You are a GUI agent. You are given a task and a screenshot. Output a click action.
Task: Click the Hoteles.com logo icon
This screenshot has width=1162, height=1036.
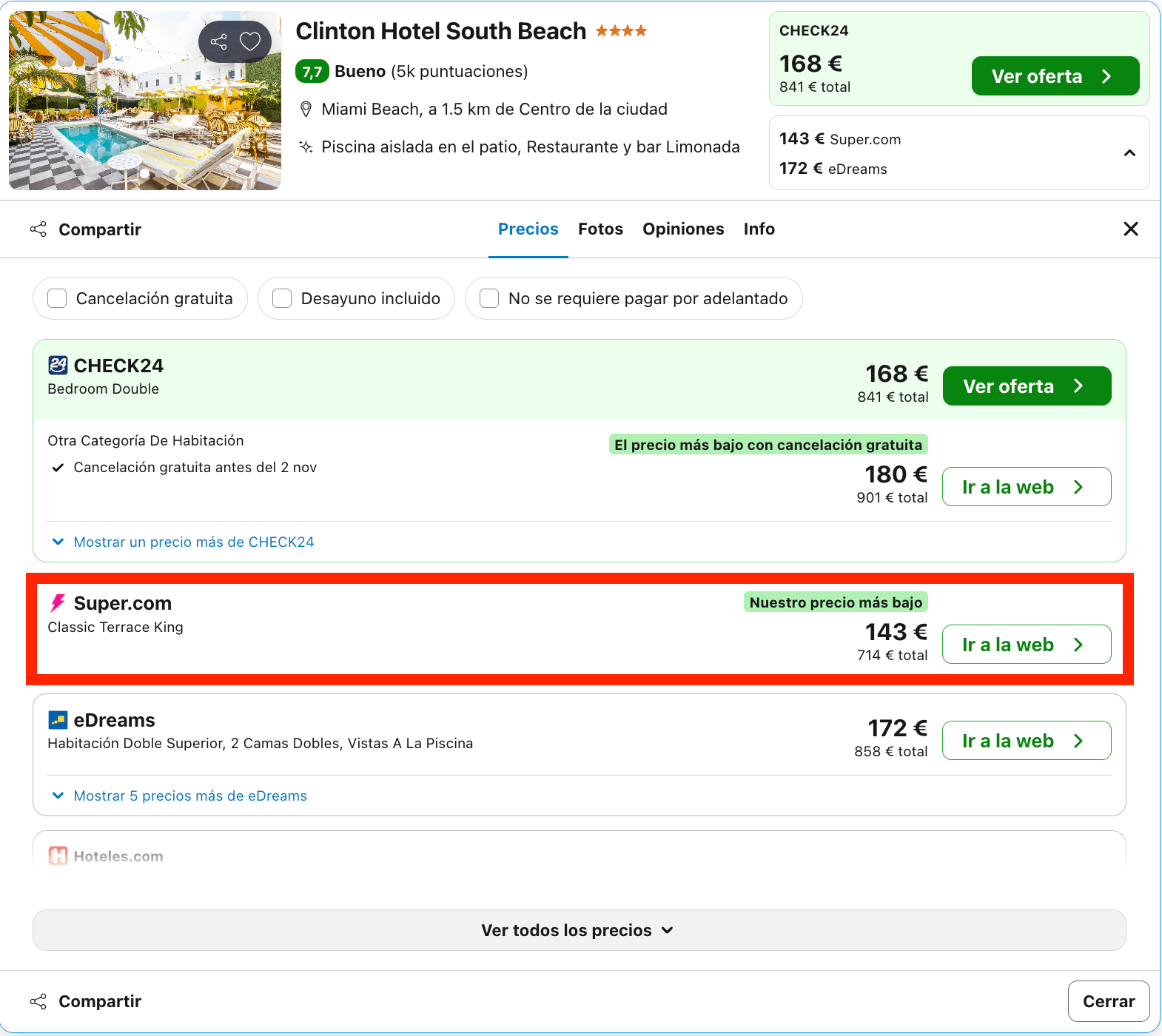click(58, 856)
